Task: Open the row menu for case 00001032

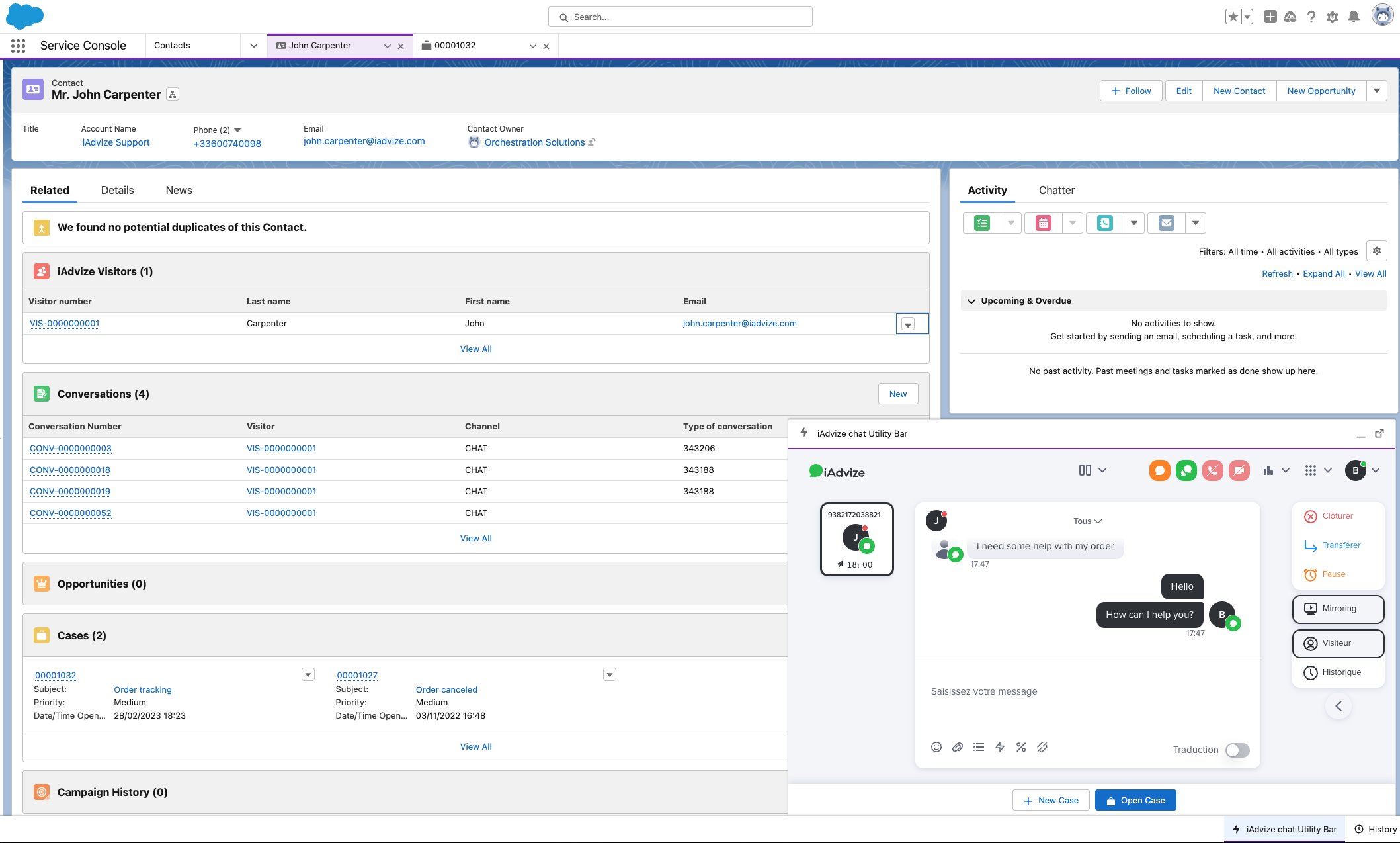Action: [308, 674]
